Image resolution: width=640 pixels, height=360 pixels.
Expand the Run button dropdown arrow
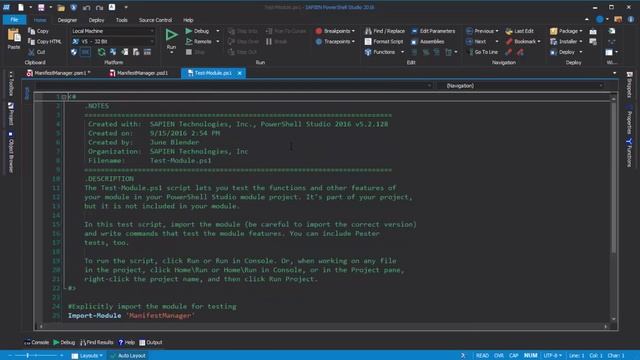(171, 53)
